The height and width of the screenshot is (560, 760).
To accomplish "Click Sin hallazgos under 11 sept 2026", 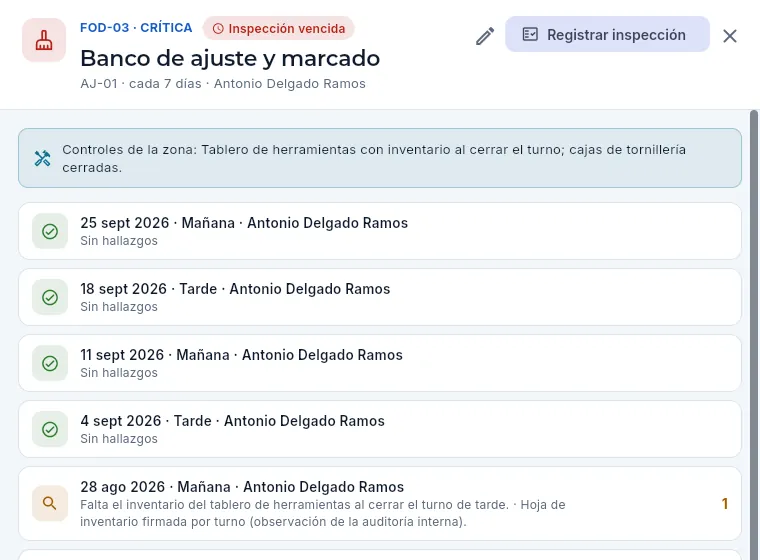I will [119, 373].
